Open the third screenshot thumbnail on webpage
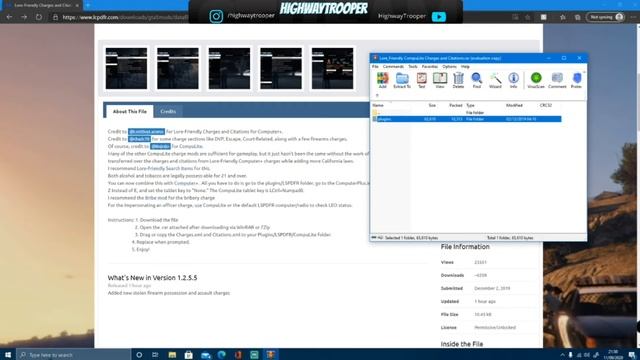 [229, 68]
